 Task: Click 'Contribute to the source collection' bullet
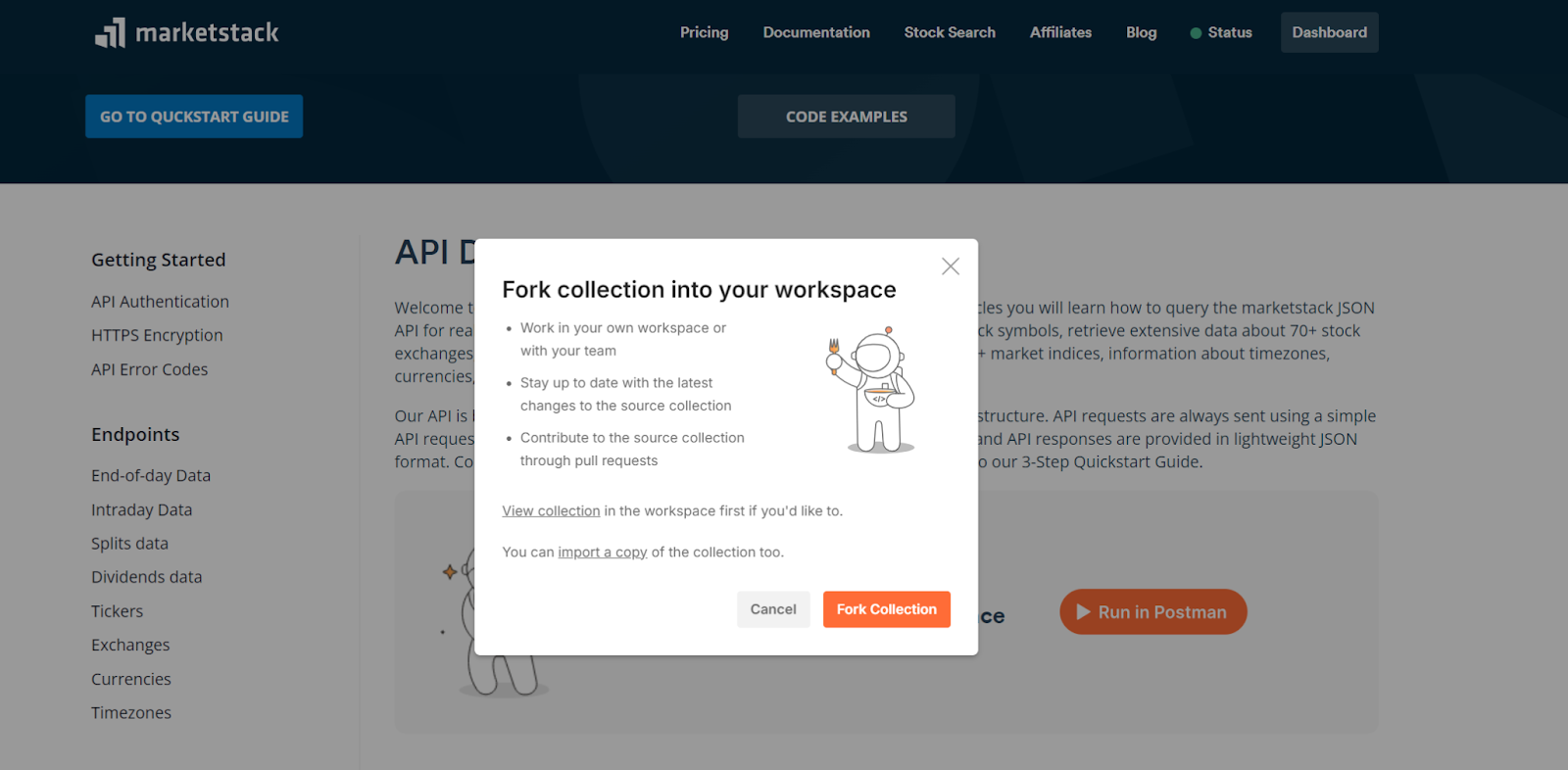click(632, 449)
